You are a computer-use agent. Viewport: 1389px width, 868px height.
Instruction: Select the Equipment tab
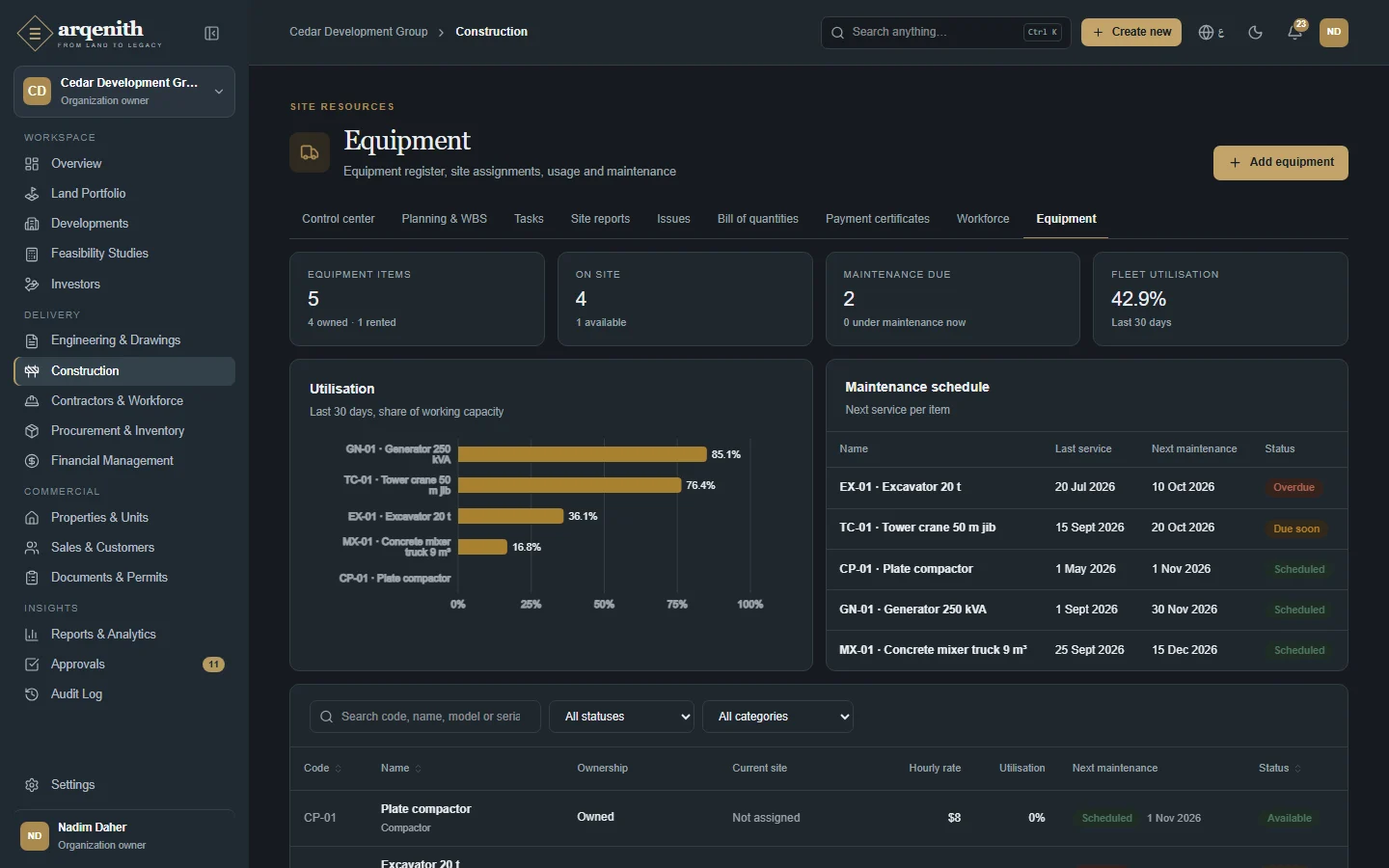coord(1066,219)
